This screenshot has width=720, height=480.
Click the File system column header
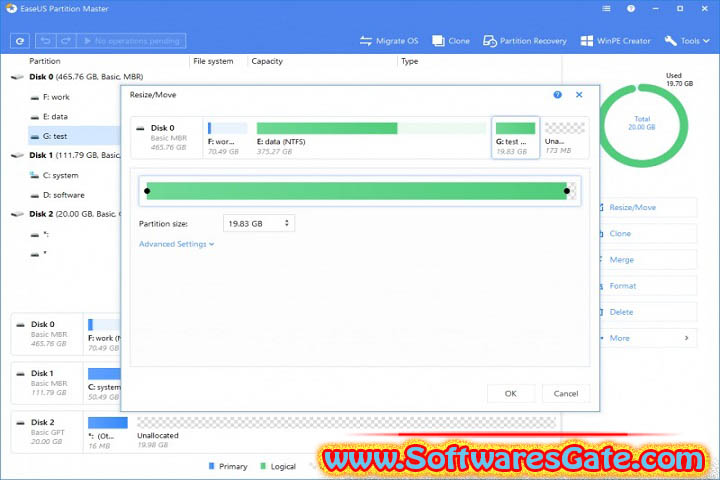tap(213, 61)
